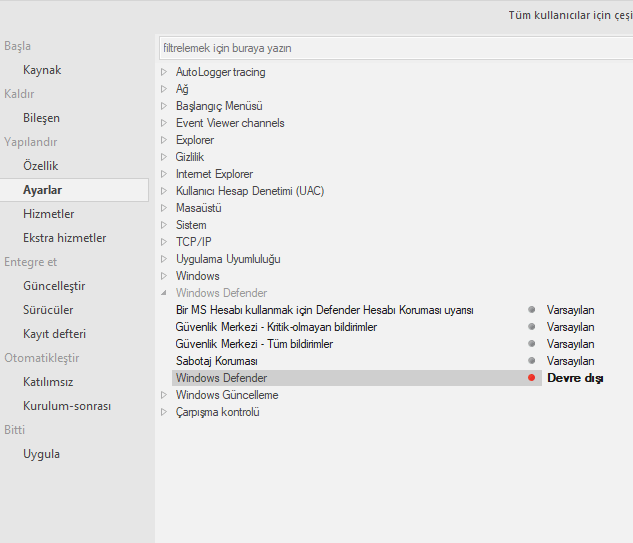Screen dimensions: 633x543
Task: Expand the Başlangıç Menüsü tree arrow
Action: [164, 106]
